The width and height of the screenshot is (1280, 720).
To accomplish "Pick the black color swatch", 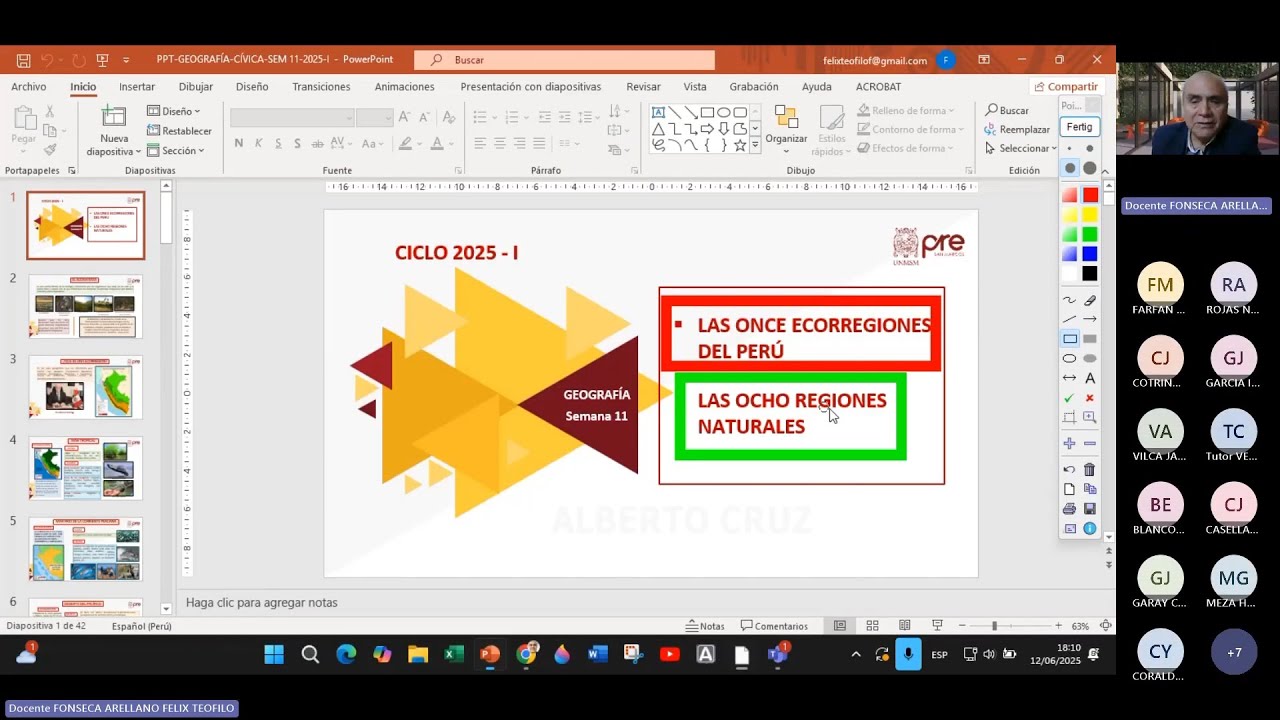I will pos(1090,273).
